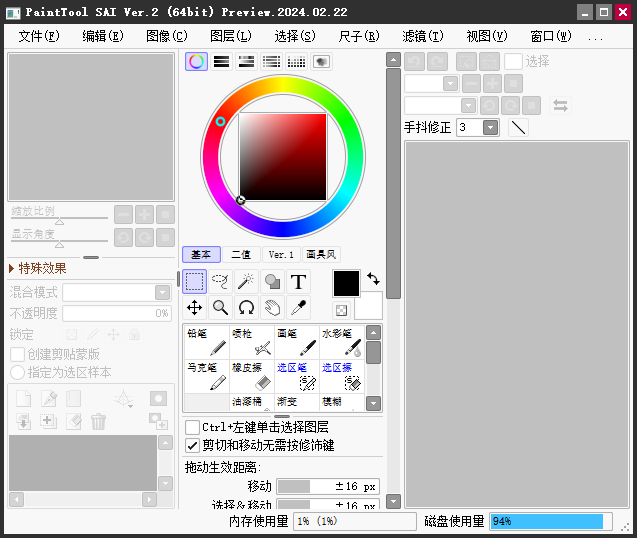Screen dimensions: 637x538
Task: Switch to the Ver.1 brush tab
Action: (281, 254)
